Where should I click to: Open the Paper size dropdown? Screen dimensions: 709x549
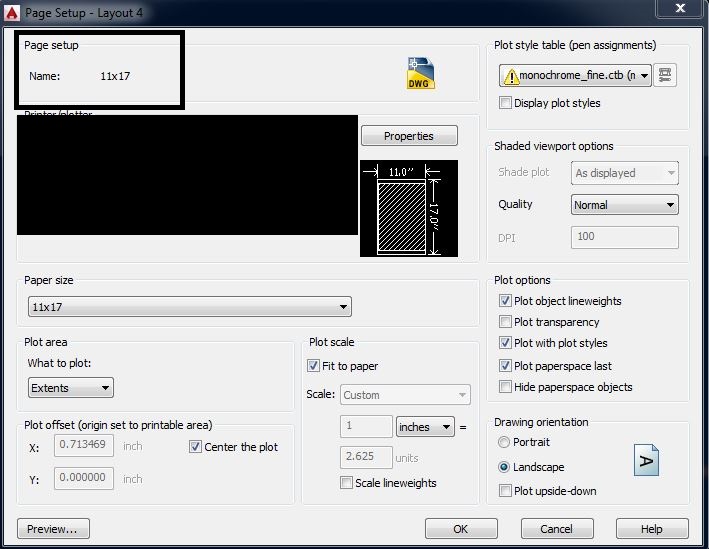tap(189, 307)
